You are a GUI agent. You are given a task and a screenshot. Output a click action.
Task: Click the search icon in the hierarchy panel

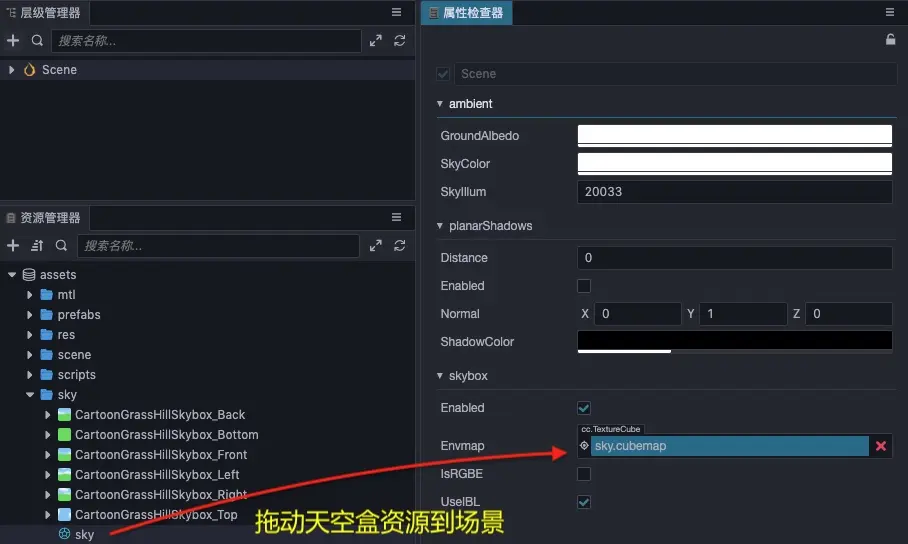(37, 41)
